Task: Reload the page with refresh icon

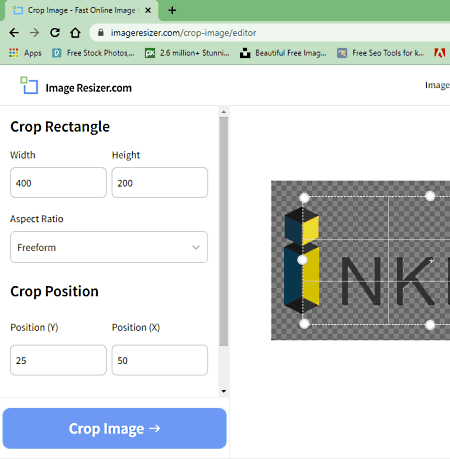Action: point(55,33)
